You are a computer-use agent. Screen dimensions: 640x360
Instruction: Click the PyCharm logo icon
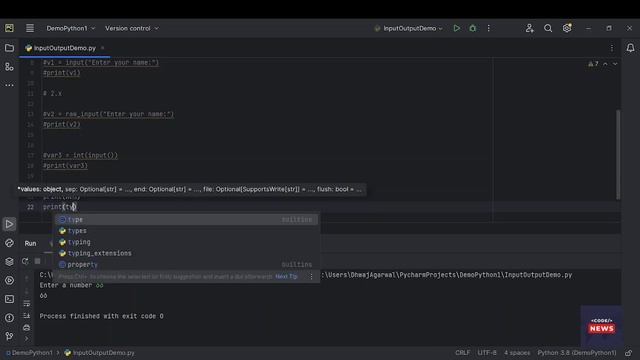[x=9, y=28]
